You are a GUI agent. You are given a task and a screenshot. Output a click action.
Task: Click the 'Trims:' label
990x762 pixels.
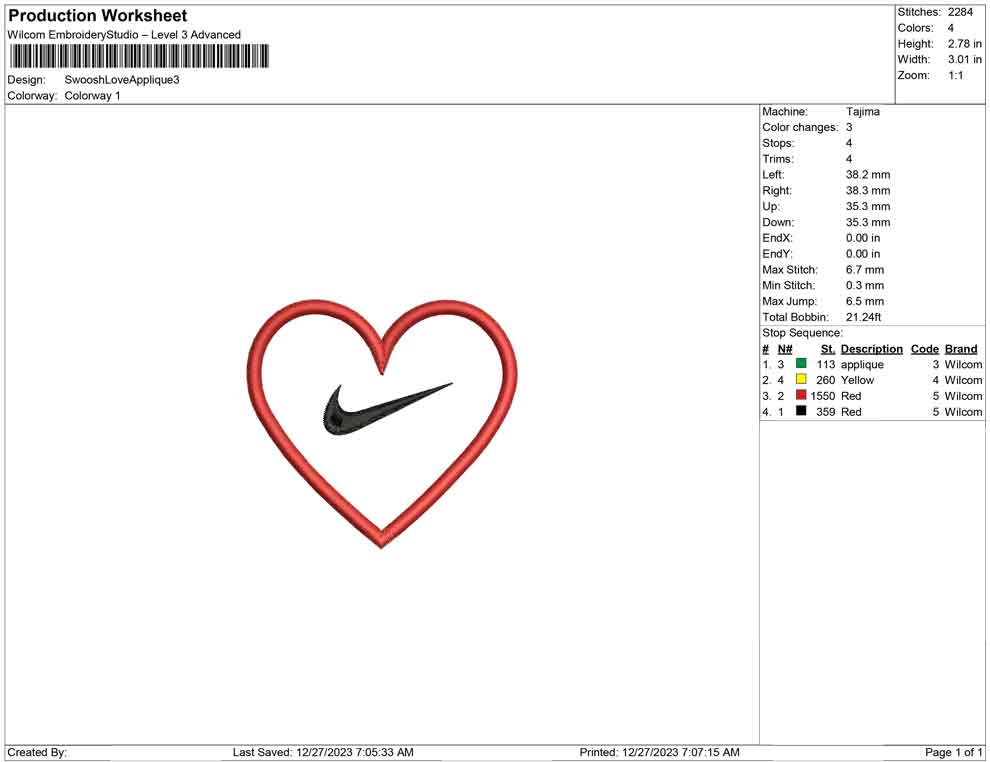coord(778,159)
